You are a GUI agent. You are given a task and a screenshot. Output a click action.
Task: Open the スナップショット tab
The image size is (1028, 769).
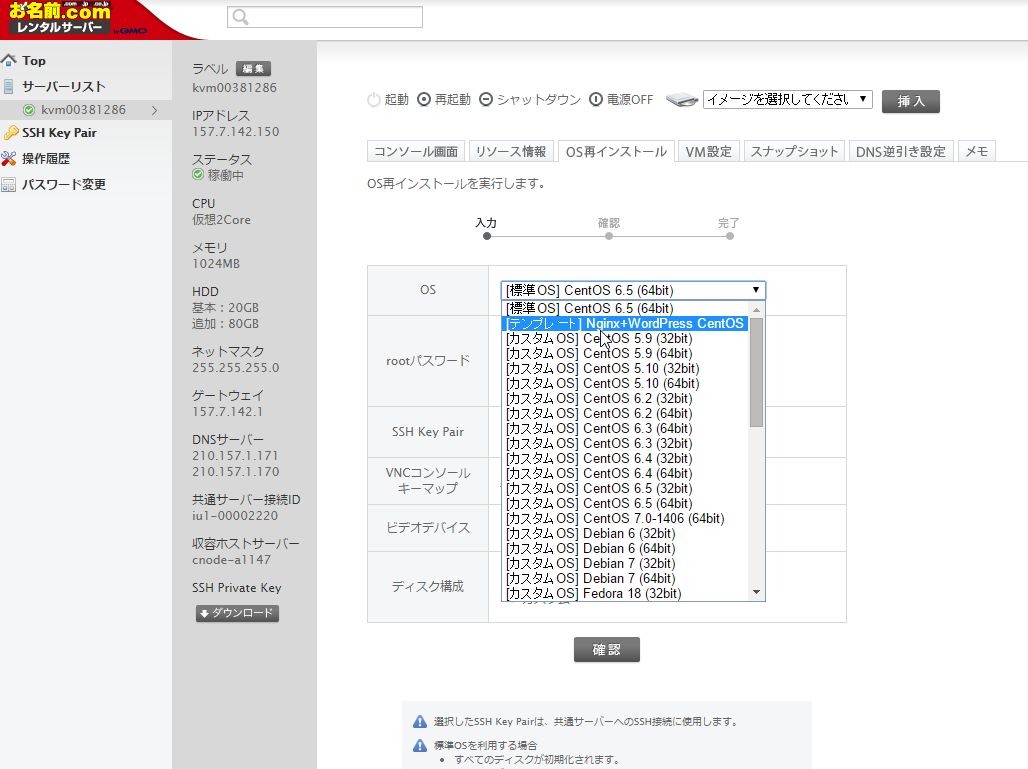tap(794, 151)
